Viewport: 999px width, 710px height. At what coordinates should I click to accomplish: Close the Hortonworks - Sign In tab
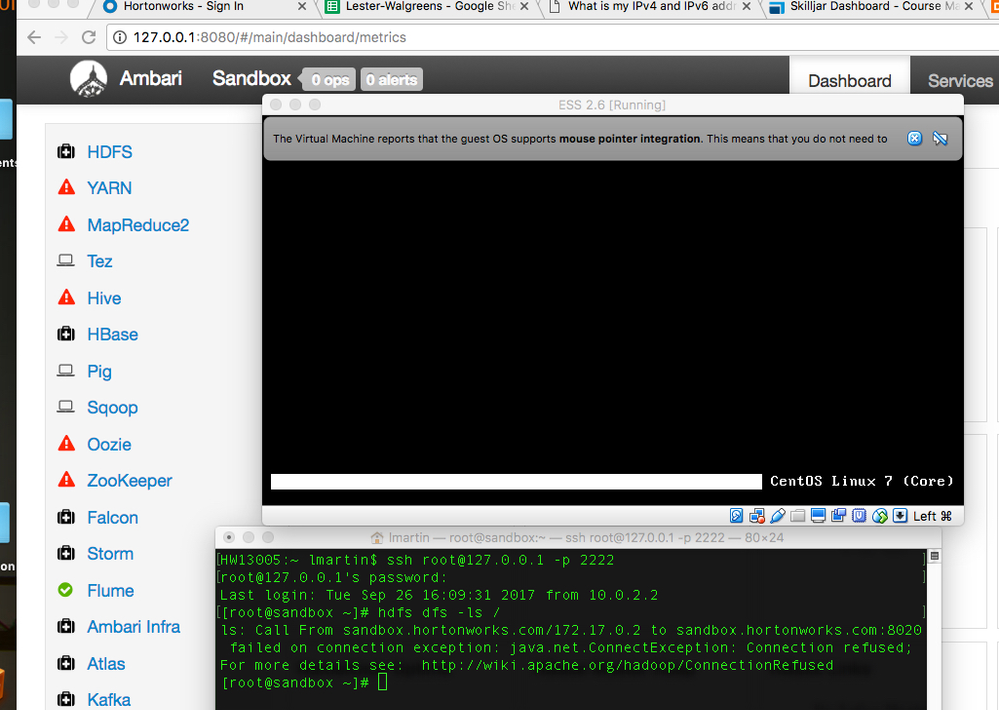[x=302, y=6]
